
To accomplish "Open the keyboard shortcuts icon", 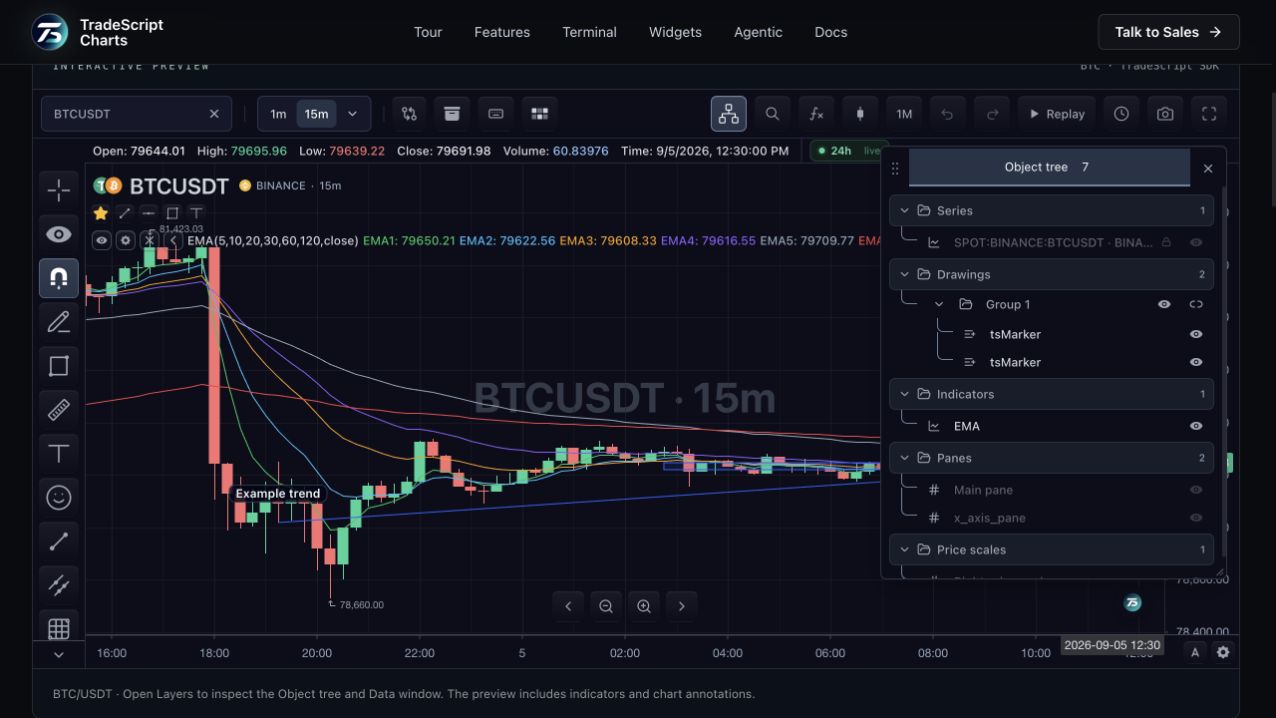I will pos(496,114).
